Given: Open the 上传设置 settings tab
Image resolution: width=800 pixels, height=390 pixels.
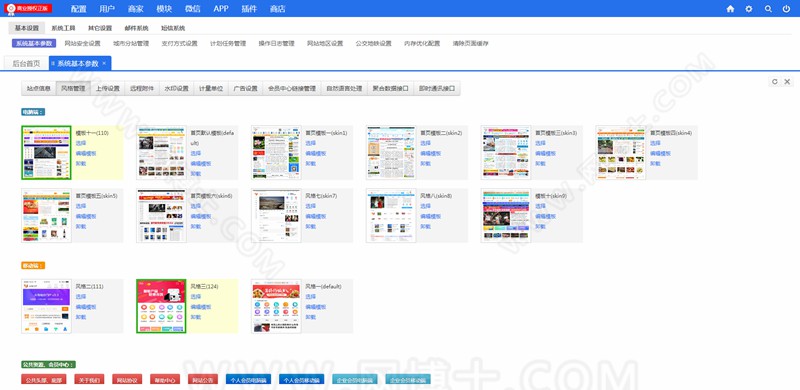Looking at the screenshot, I should [108, 88].
